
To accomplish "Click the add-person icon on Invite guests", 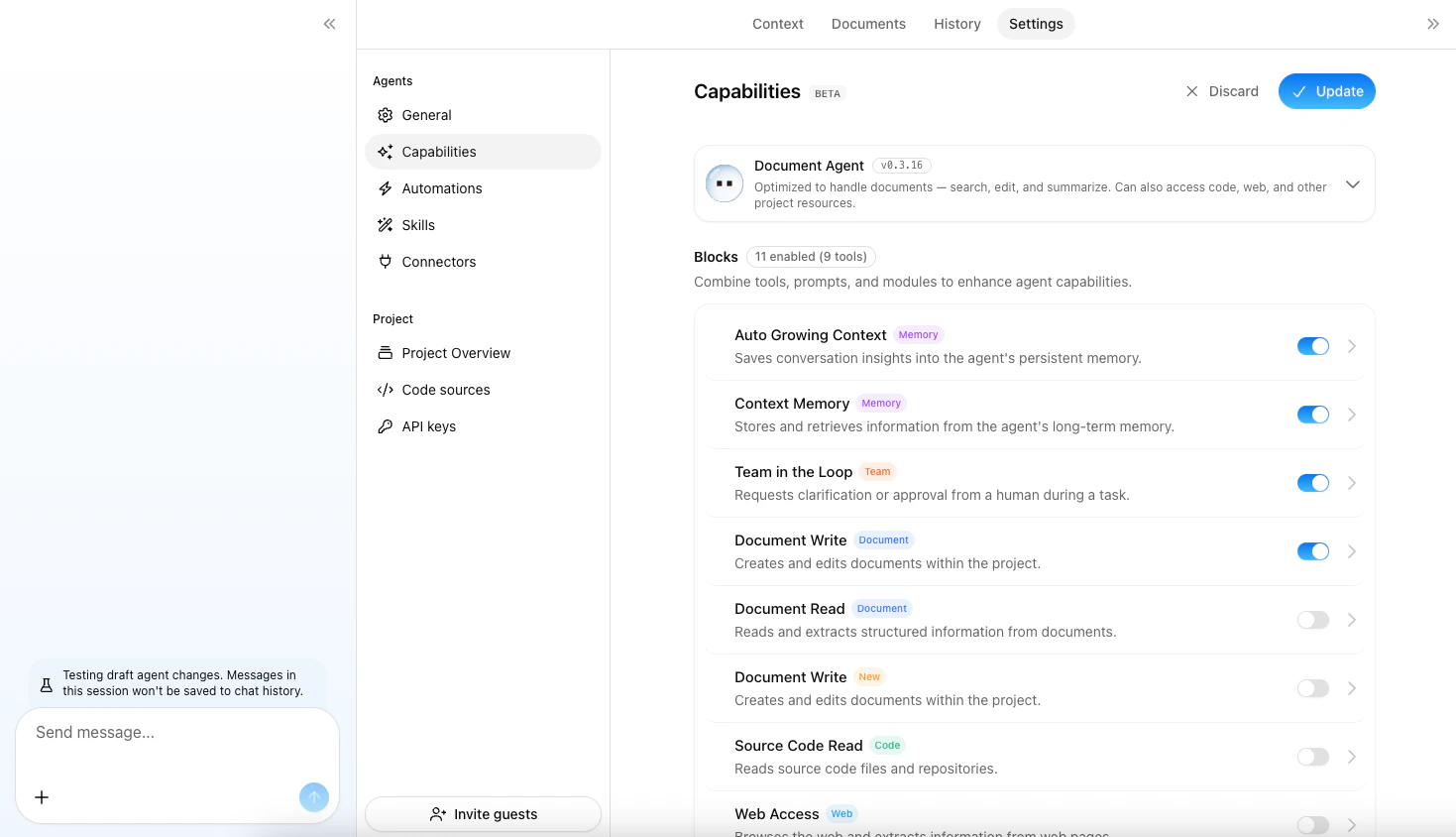I will (x=438, y=814).
